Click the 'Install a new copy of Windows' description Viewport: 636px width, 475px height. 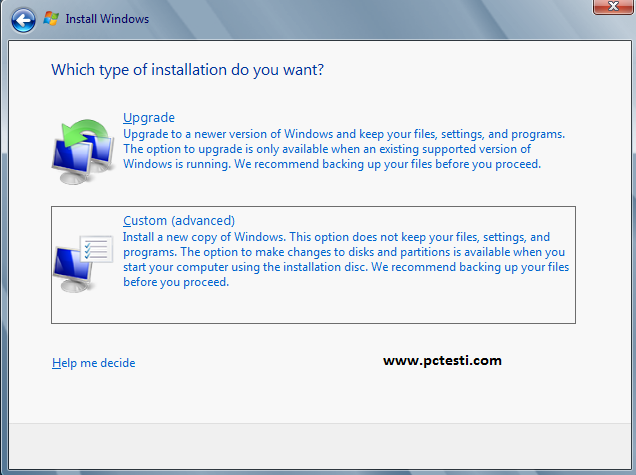coord(346,259)
